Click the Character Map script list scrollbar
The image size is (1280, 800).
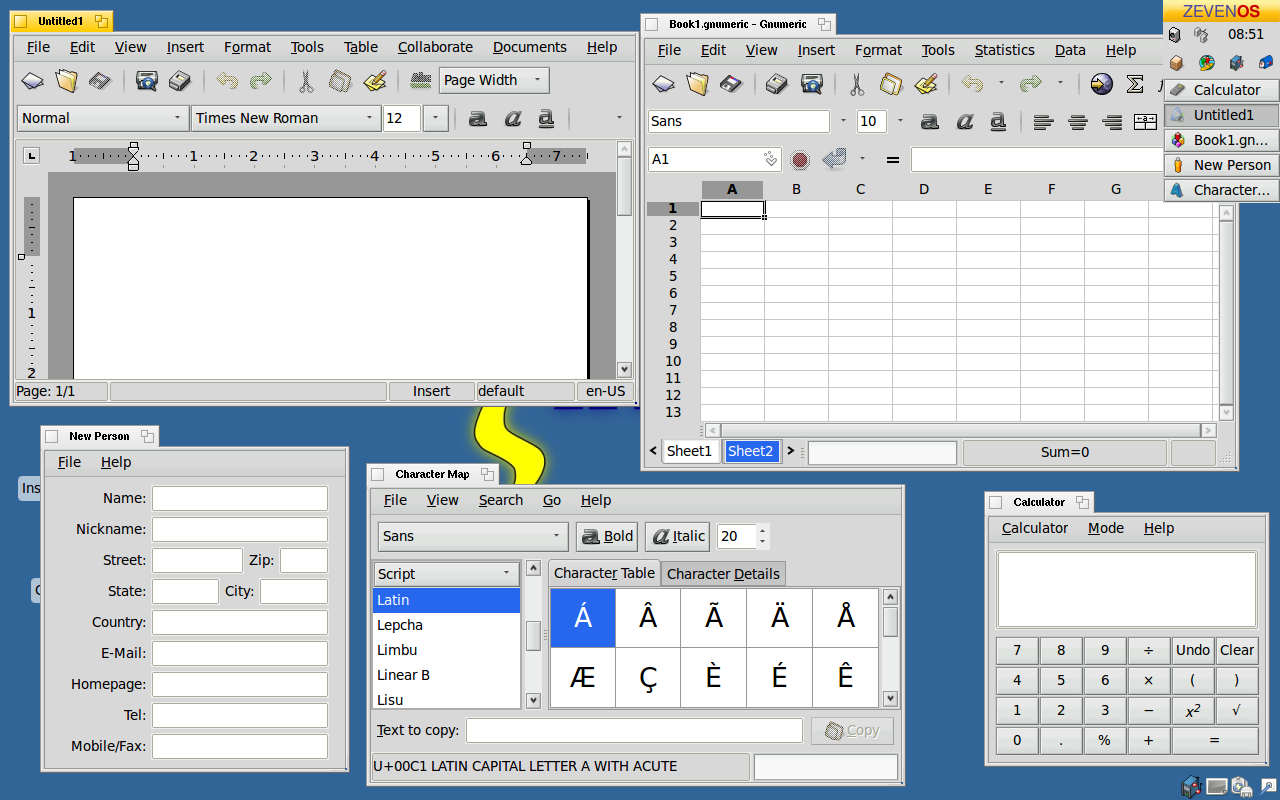pyautogui.click(x=533, y=635)
